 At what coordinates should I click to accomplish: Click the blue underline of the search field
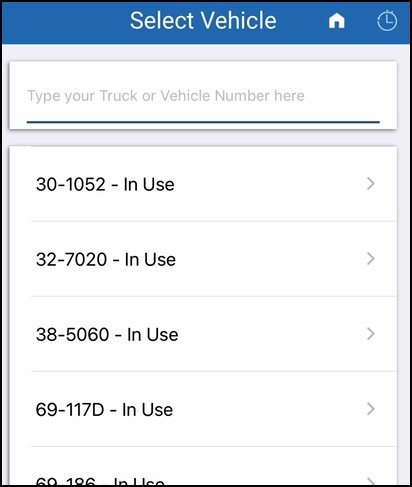tap(203, 122)
